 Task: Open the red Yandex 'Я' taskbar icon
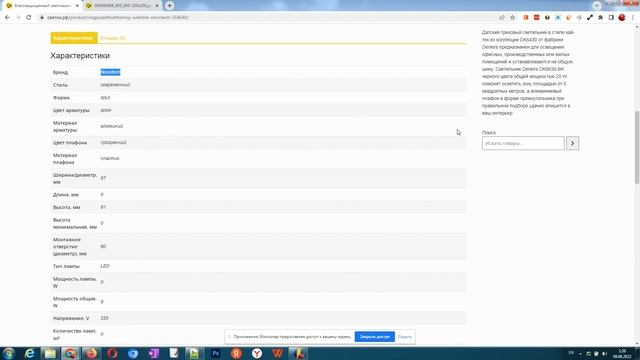tap(236, 353)
